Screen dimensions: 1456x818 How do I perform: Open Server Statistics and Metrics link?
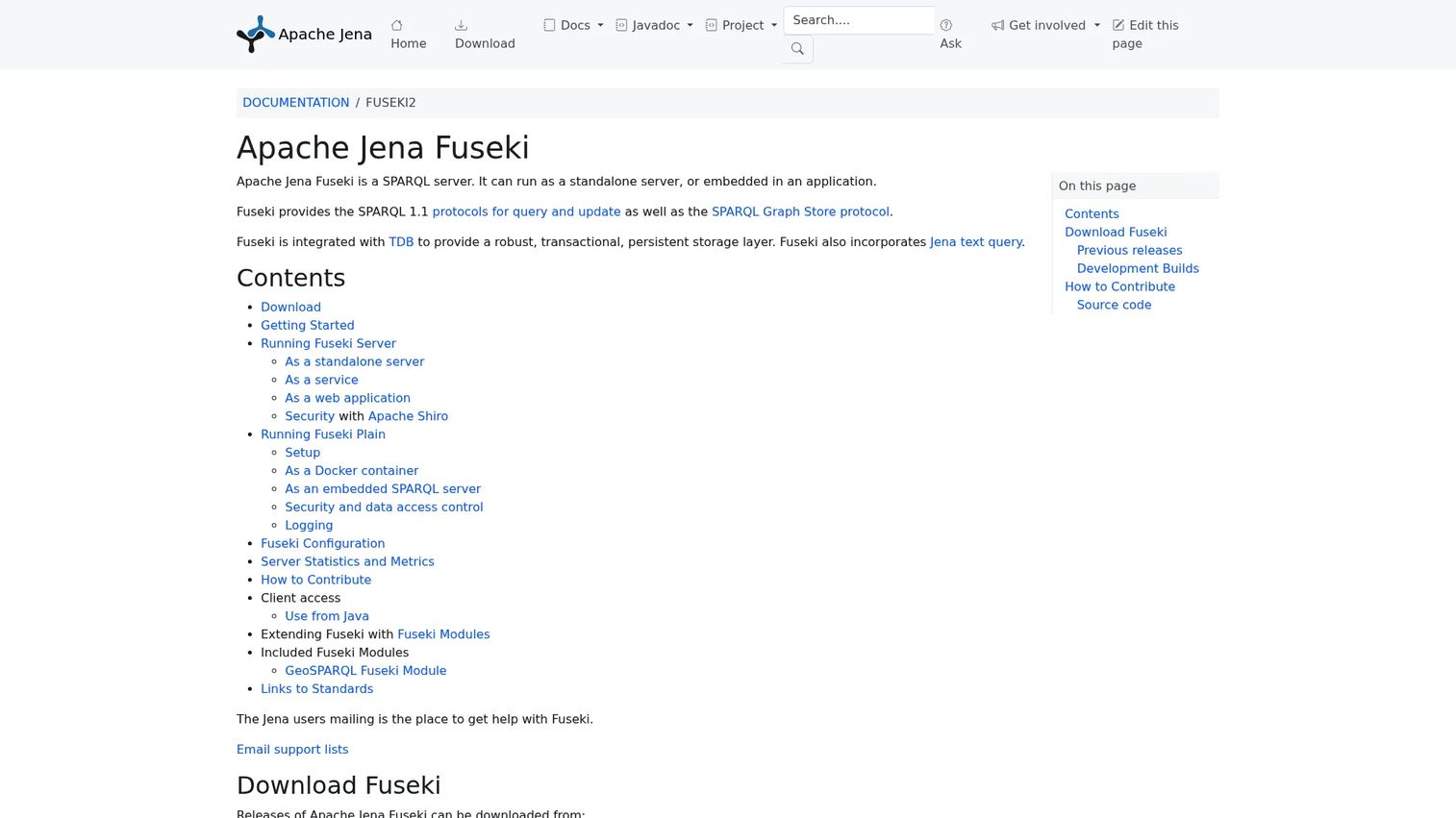[347, 562]
